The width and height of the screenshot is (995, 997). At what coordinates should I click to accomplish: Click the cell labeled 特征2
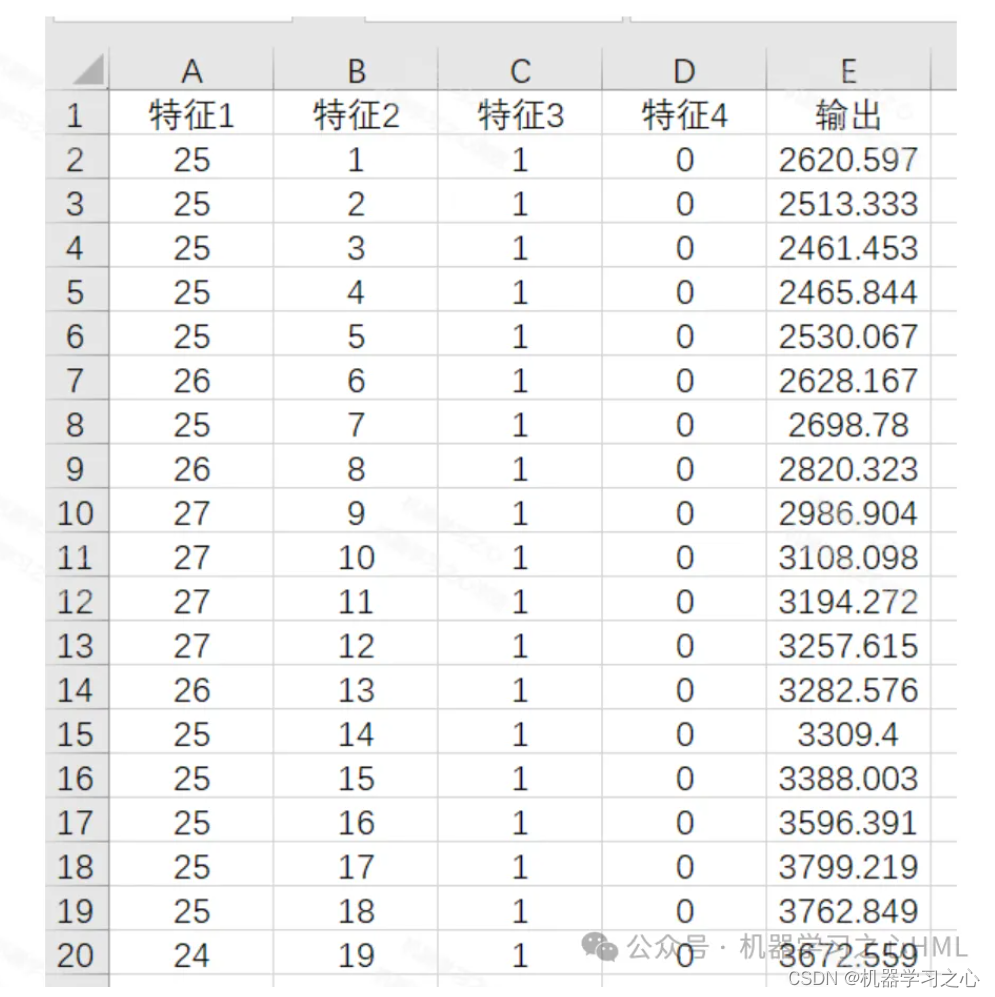(x=355, y=115)
